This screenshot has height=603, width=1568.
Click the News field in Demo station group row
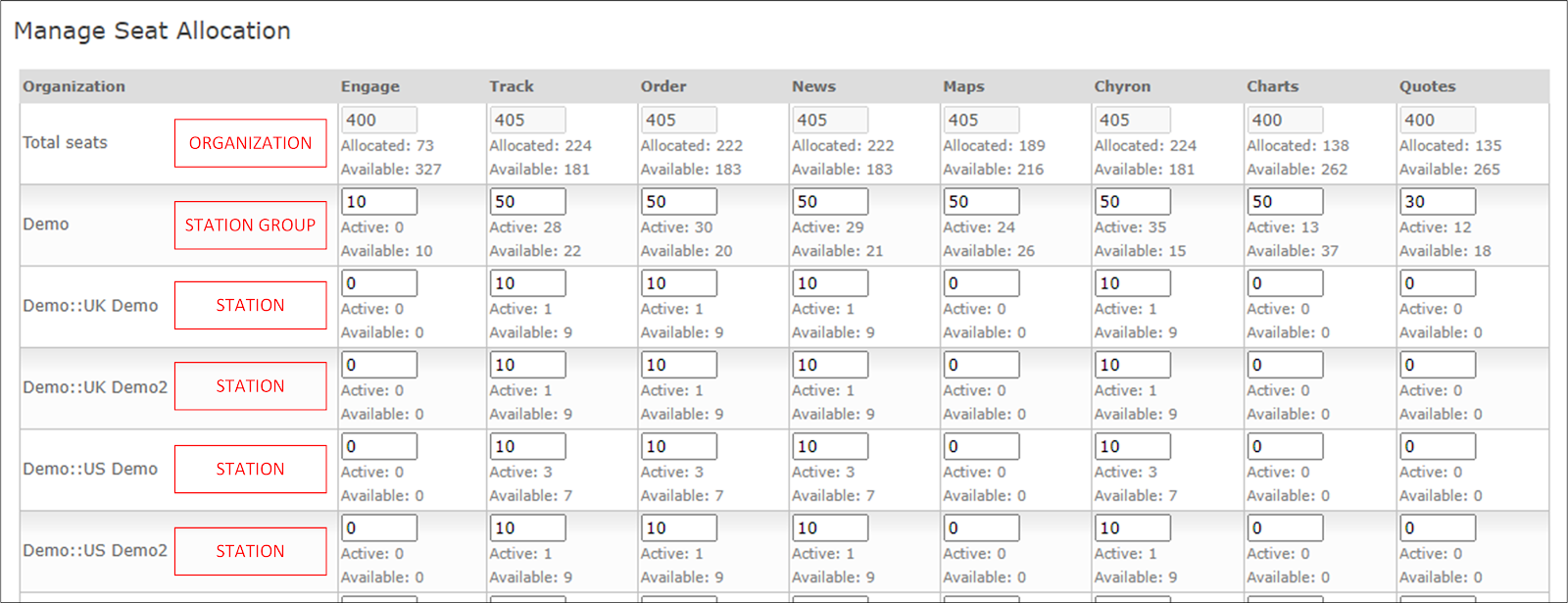829,201
